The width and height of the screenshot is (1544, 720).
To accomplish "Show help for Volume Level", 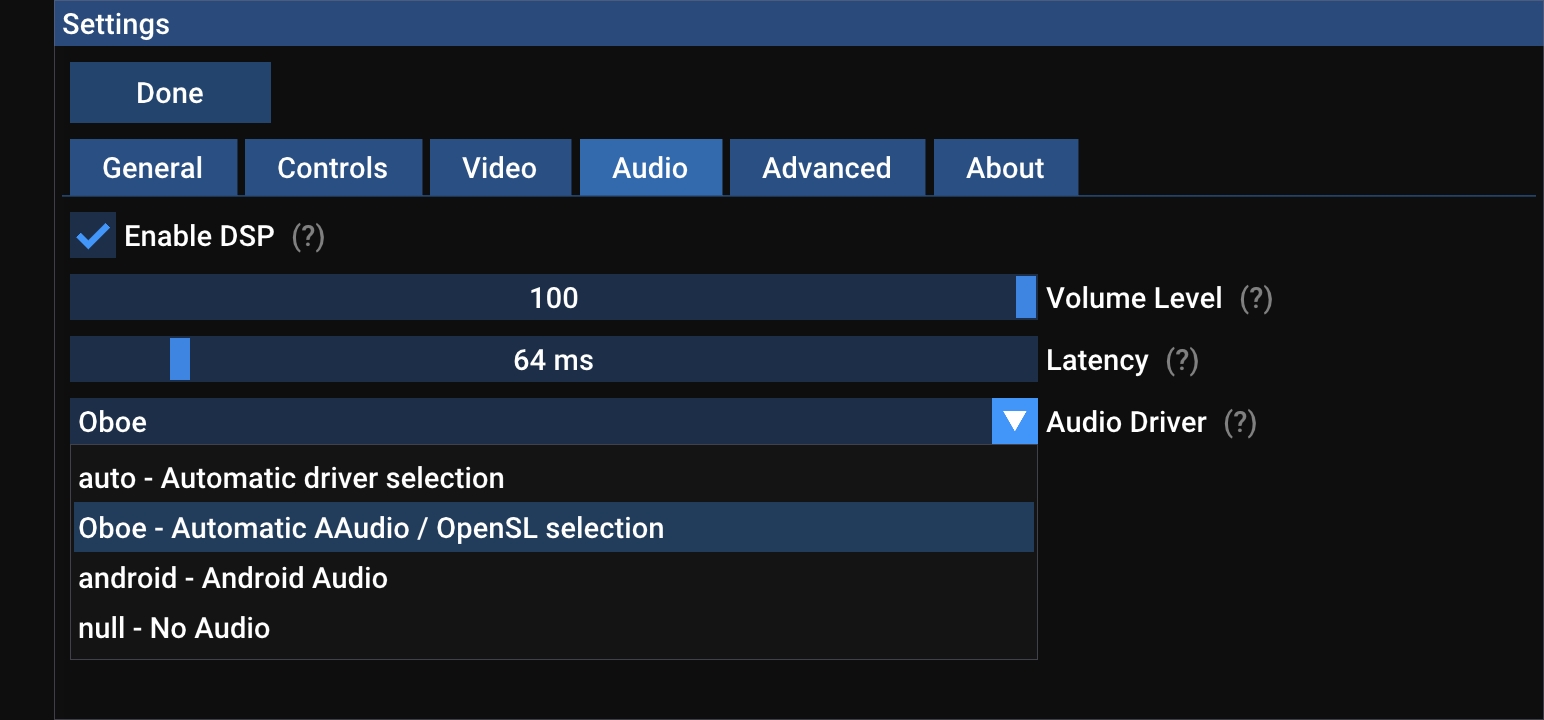I will (x=1256, y=299).
